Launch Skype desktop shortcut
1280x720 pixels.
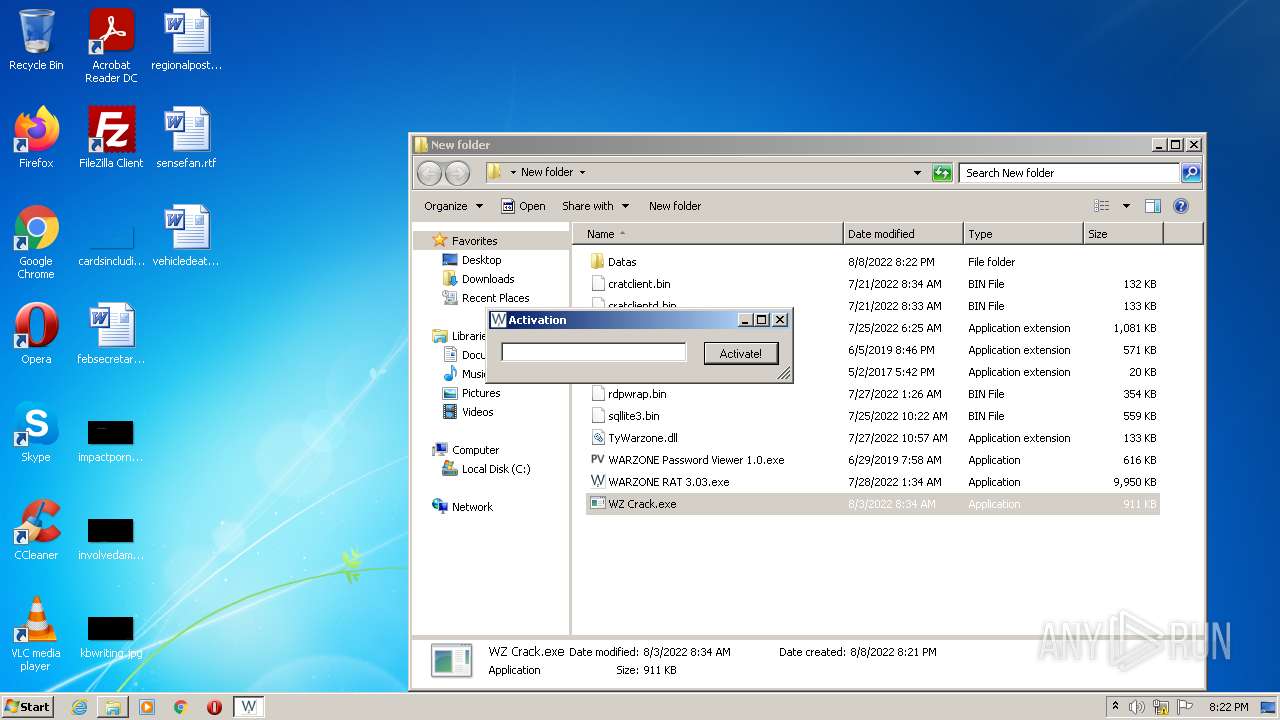click(x=36, y=432)
